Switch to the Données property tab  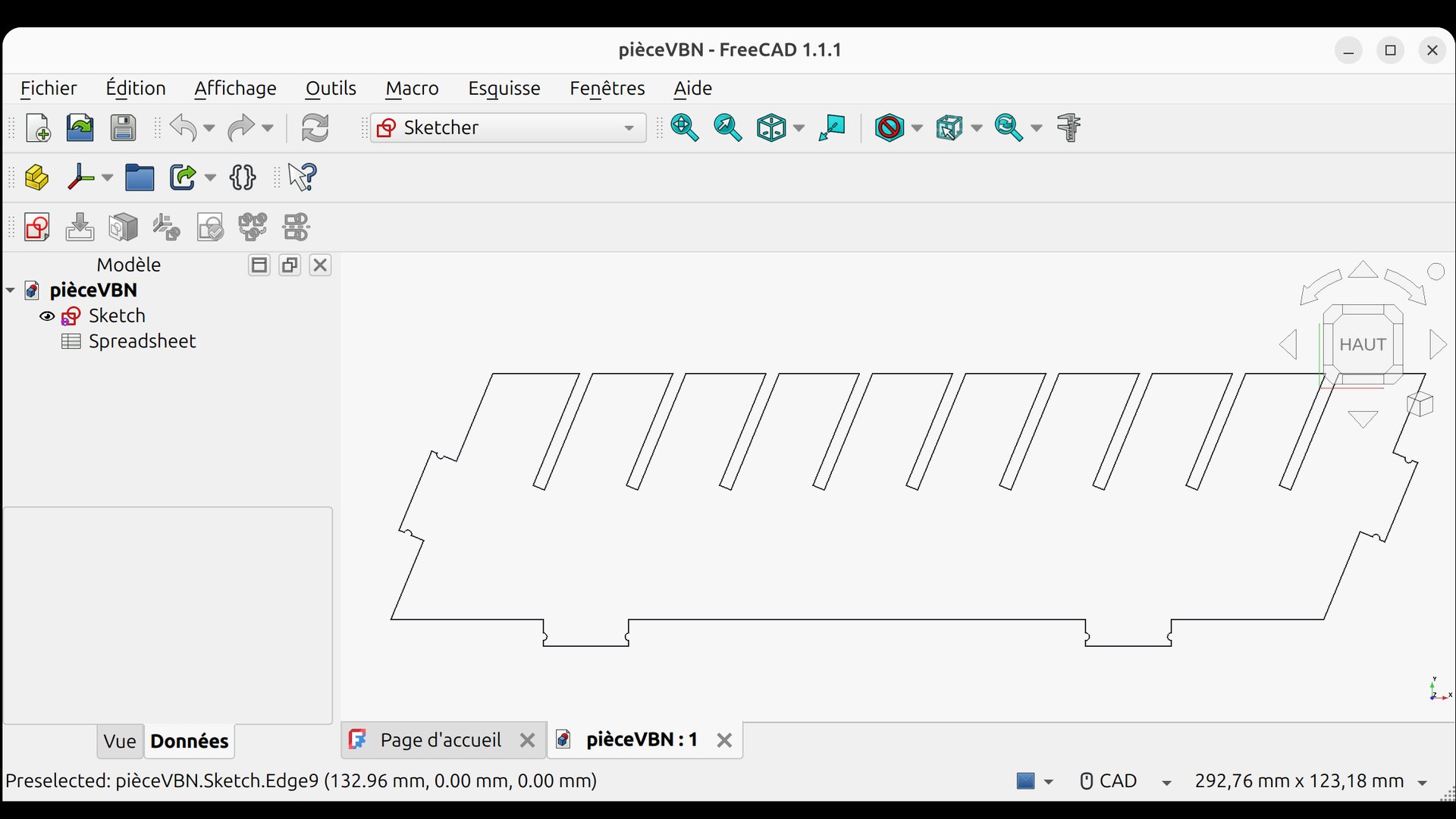[x=190, y=742]
